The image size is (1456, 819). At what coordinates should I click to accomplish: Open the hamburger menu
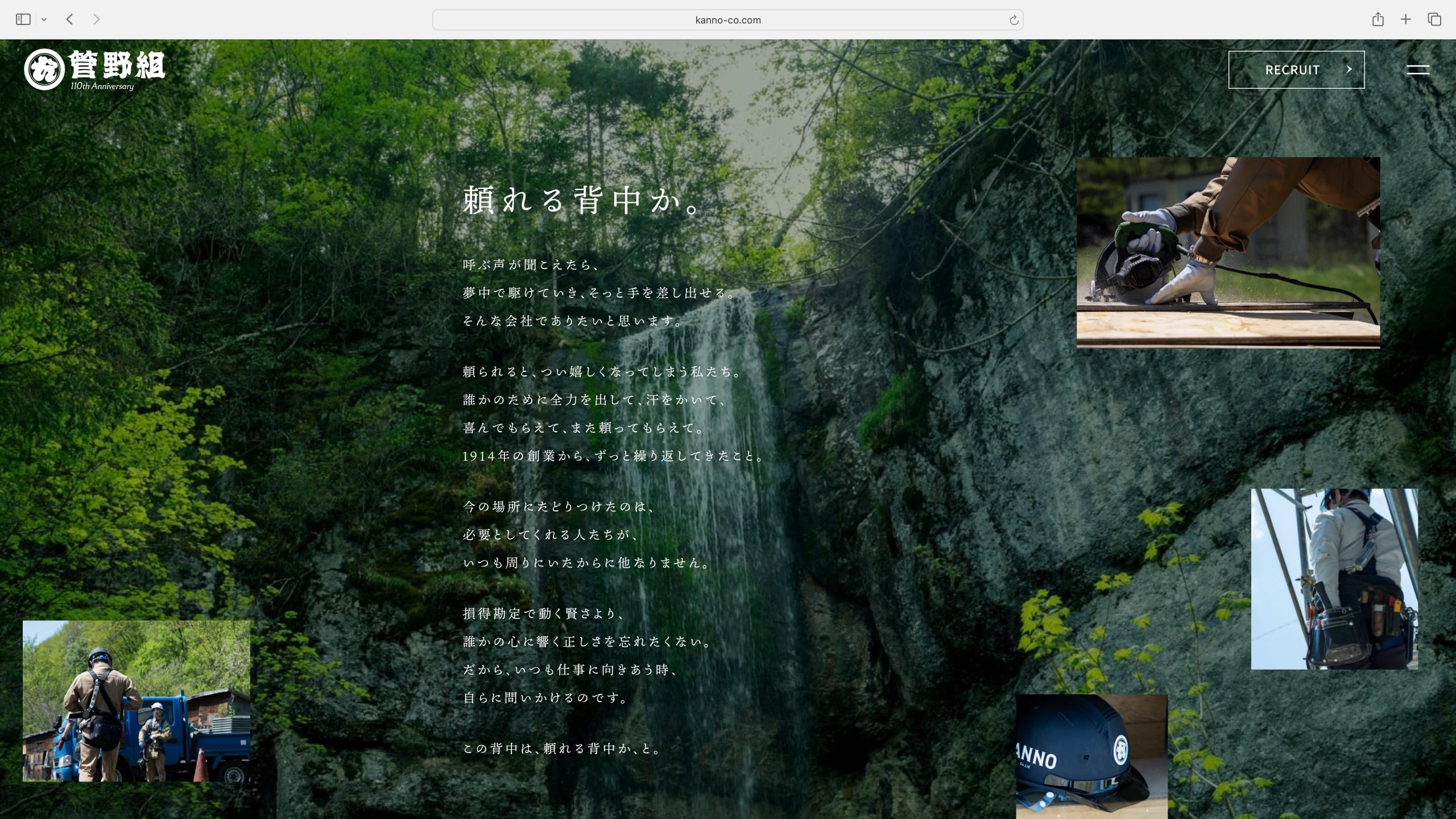tap(1417, 70)
